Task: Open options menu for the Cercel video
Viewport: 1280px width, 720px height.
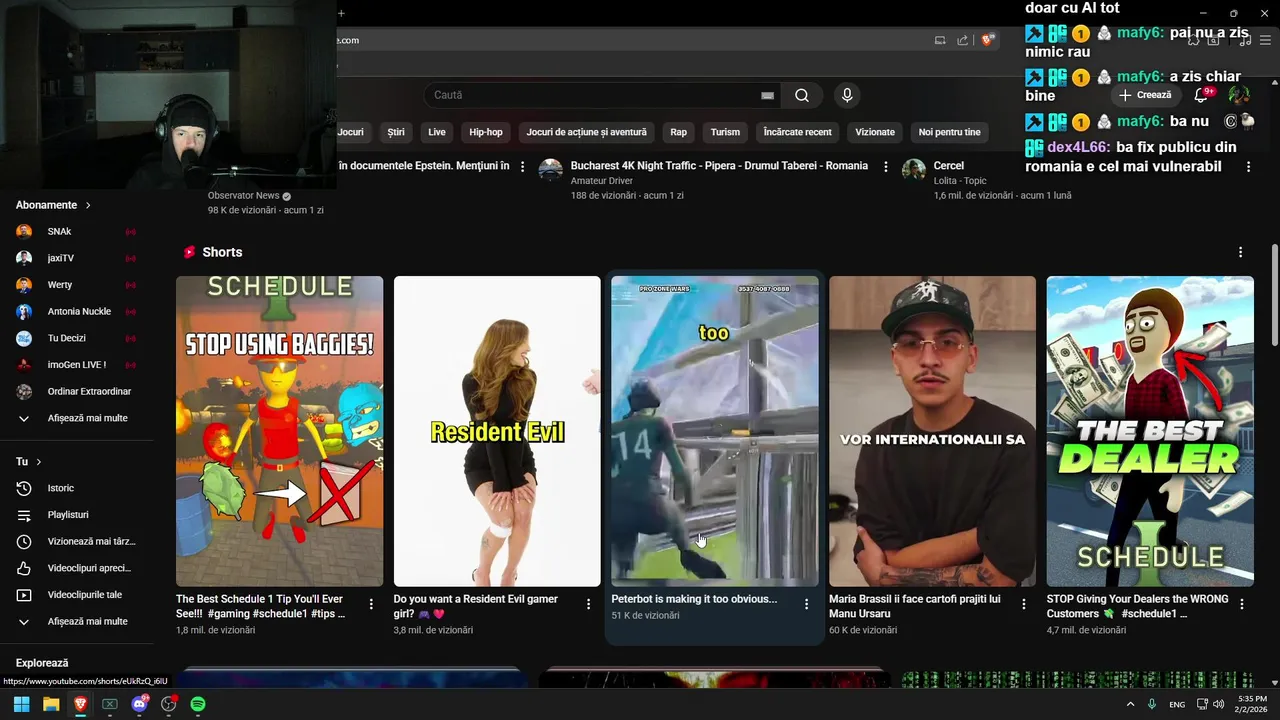Action: click(1248, 167)
